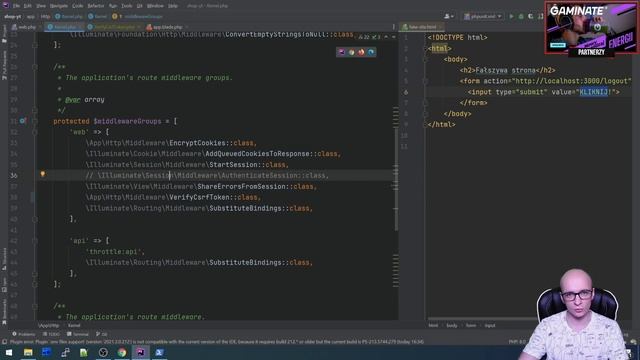The height and width of the screenshot is (360, 640).
Task: Open the Refactor menu
Action: click(x=96, y=6)
